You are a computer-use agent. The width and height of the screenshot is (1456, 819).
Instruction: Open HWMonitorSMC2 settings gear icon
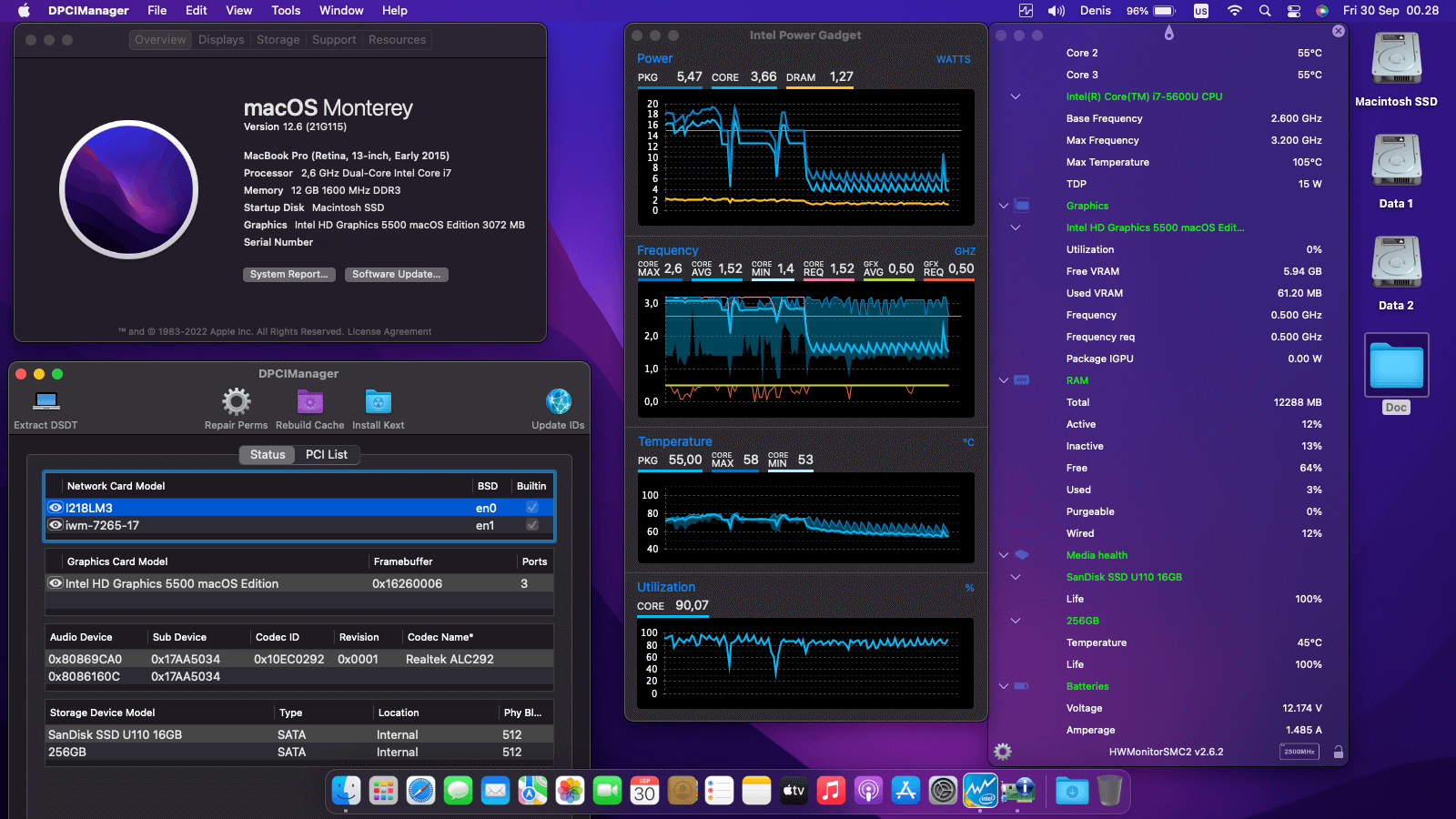coord(1003,752)
